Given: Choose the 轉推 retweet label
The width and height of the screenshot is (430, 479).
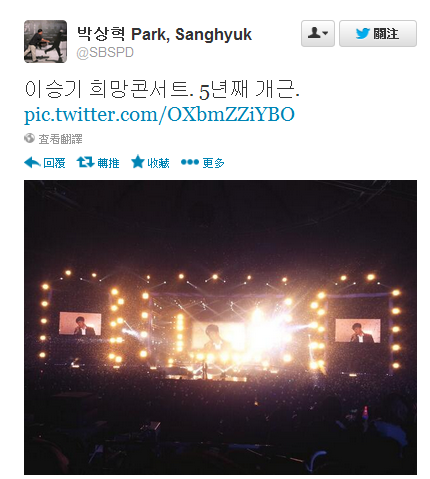Looking at the screenshot, I should point(108,163).
